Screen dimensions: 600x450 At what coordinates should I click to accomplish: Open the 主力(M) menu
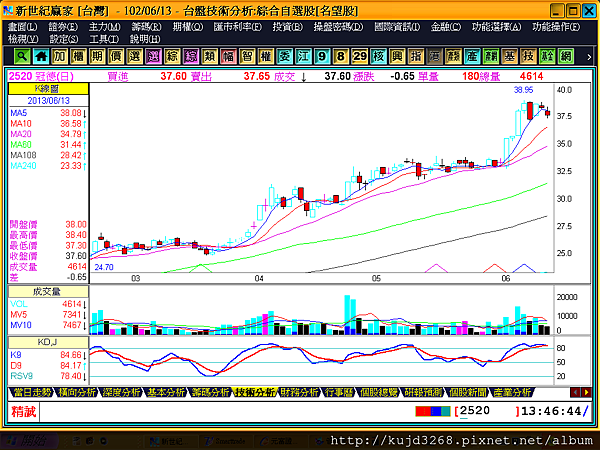tap(104, 27)
